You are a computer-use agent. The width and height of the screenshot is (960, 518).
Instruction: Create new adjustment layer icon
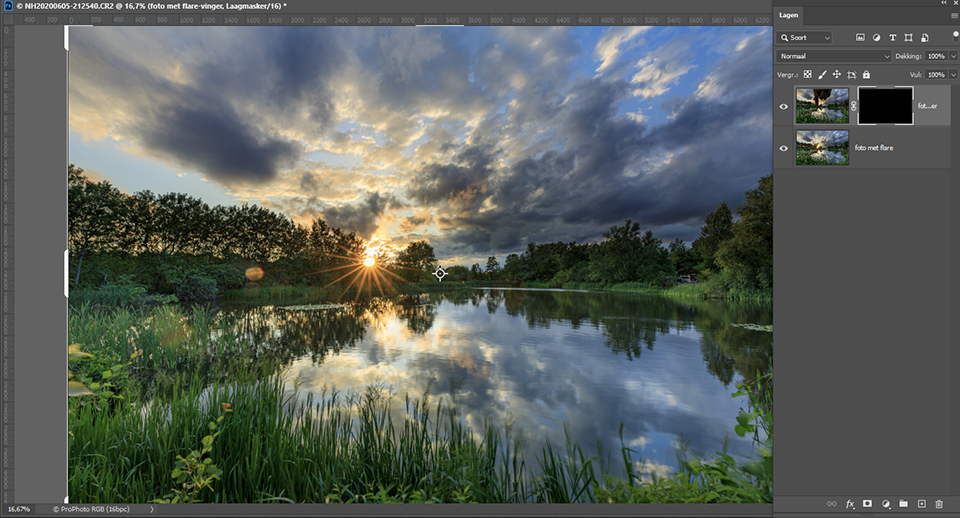point(885,504)
